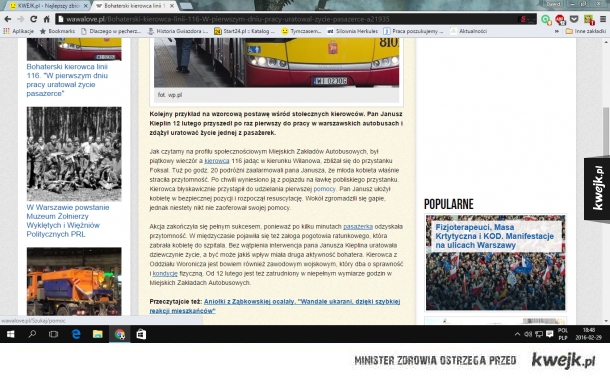This screenshot has width=610, height=379.
Task: Click the bus thumbnail in left sidebar
Action: pyautogui.click(x=74, y=49)
